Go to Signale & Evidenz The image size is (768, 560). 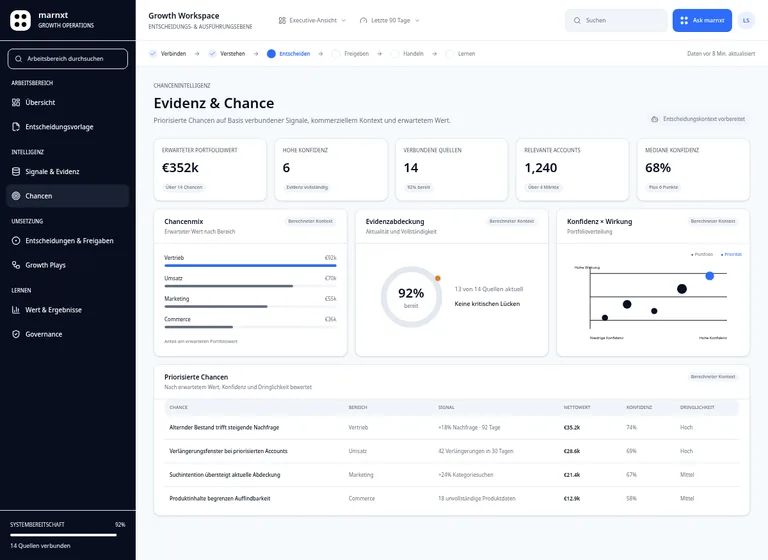pos(68,171)
